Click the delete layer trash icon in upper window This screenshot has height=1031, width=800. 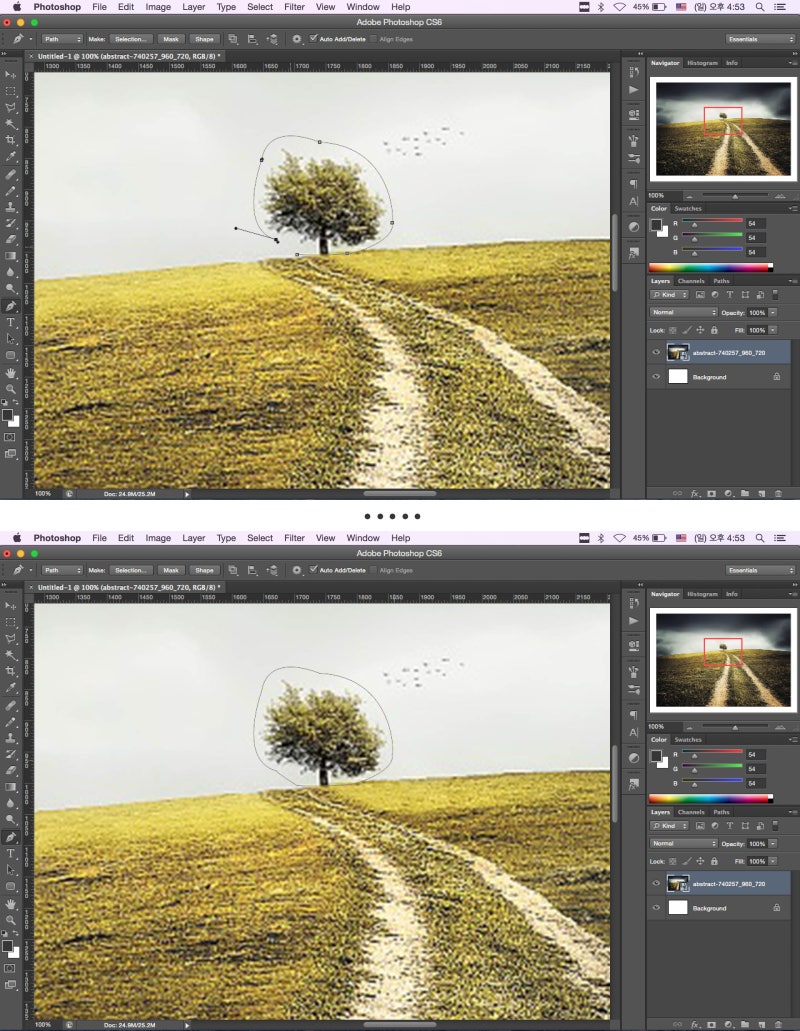pos(778,493)
